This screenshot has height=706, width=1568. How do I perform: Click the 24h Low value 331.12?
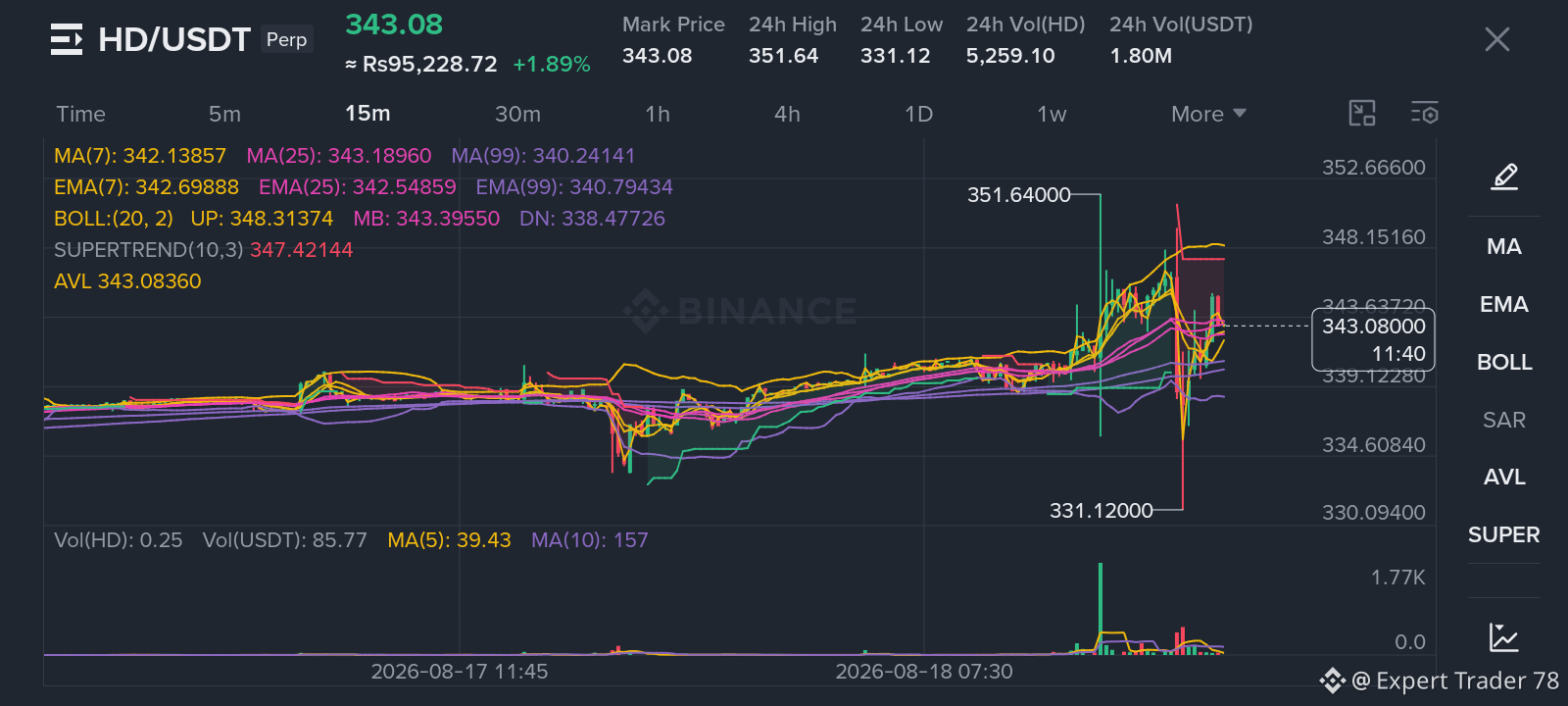pyautogui.click(x=896, y=56)
